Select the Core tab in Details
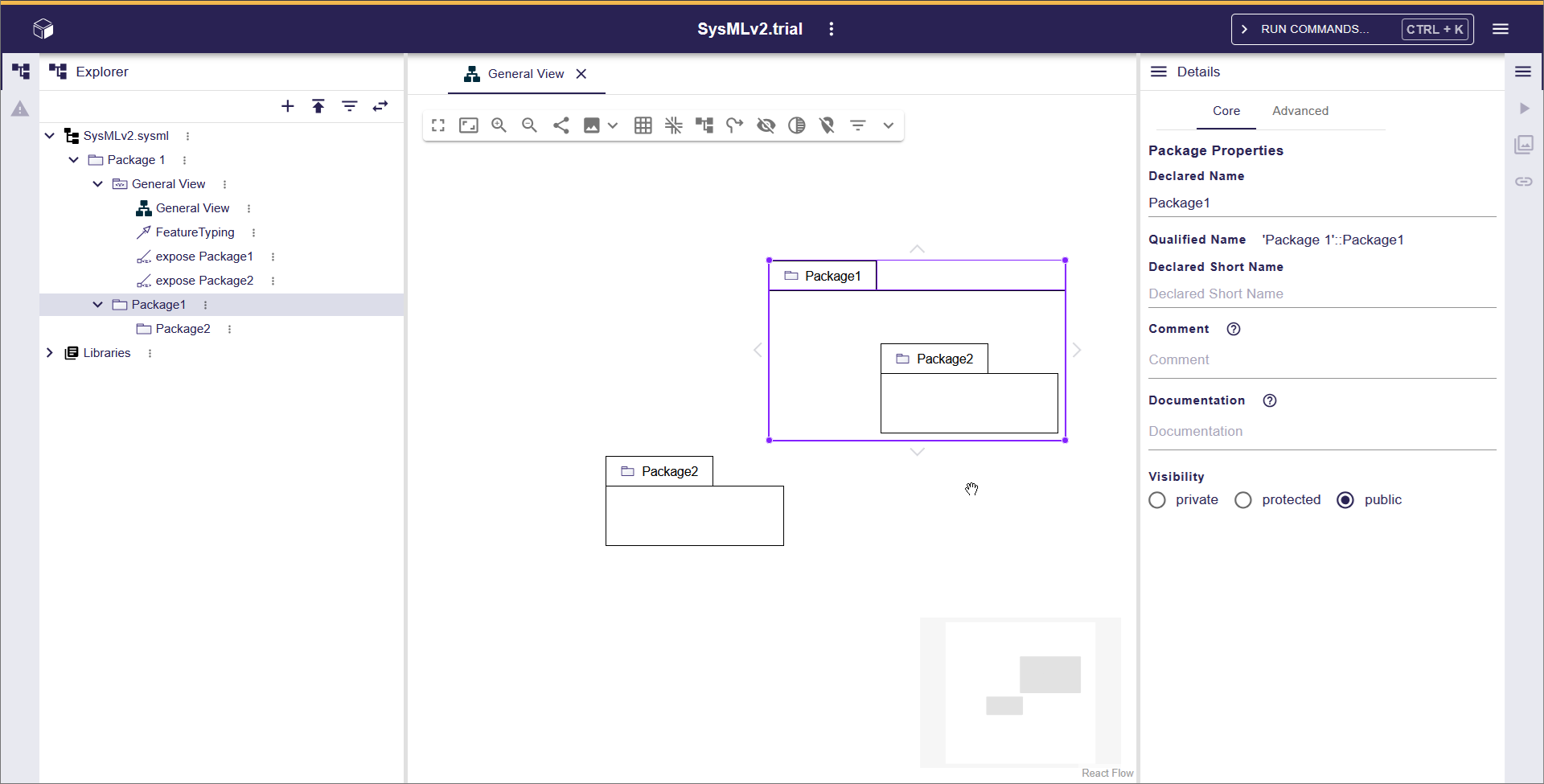Screen dimensions: 1544x784 1226,111
